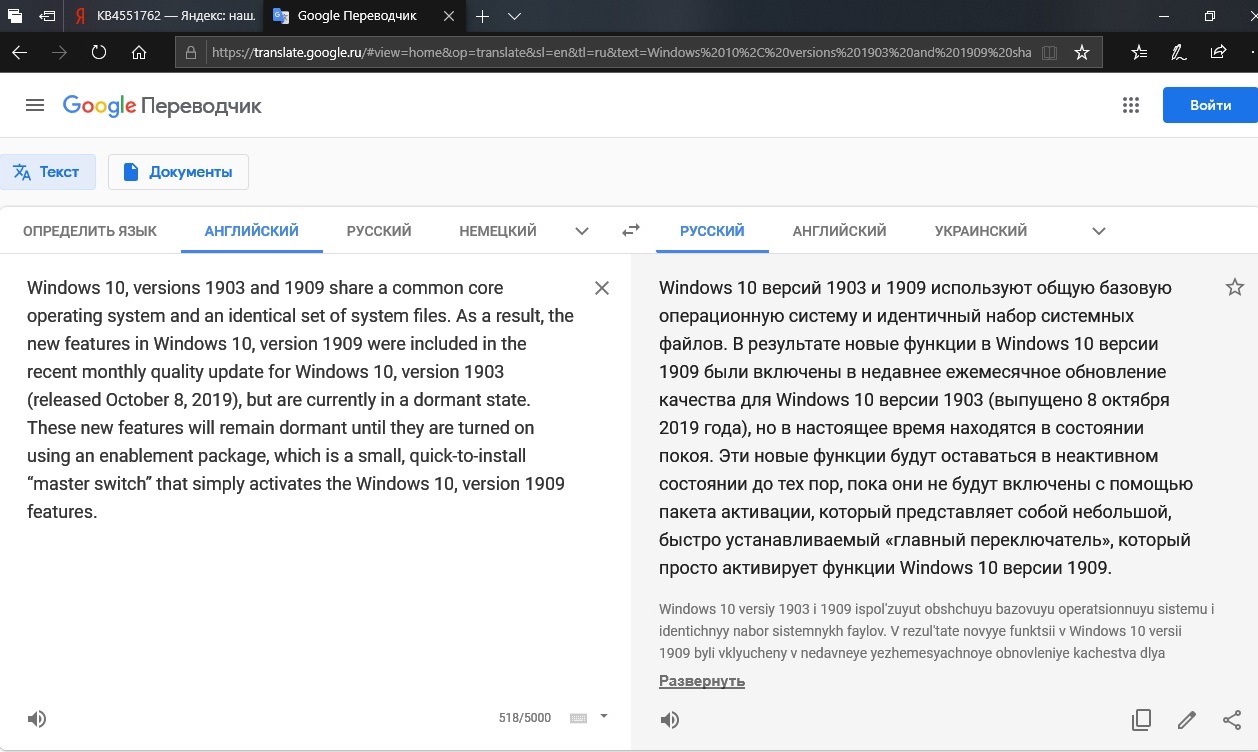This screenshot has height=752, width=1258.
Task: Swap source and target languages
Action: pos(630,231)
